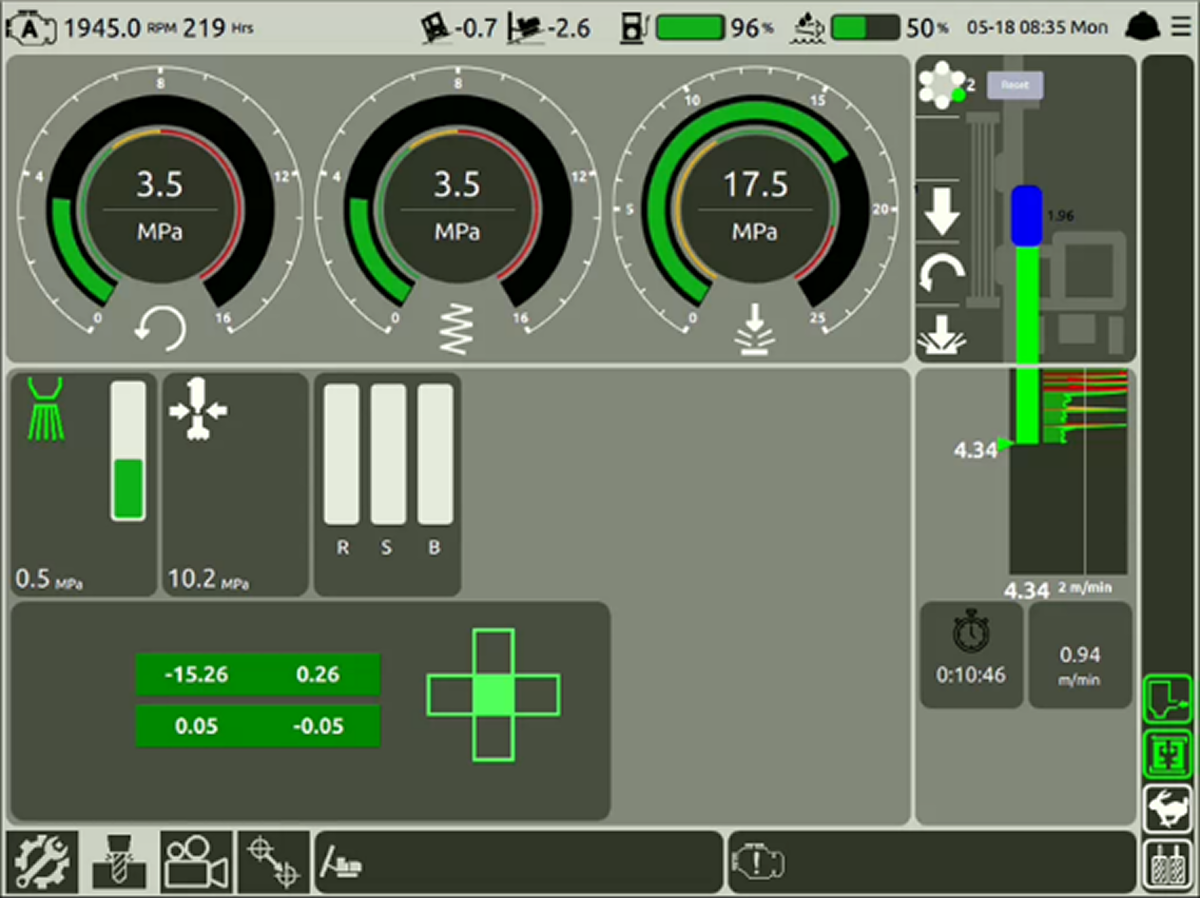The width and height of the screenshot is (1200, 898).
Task: Tap the green cross alignment indicator
Action: point(493,694)
